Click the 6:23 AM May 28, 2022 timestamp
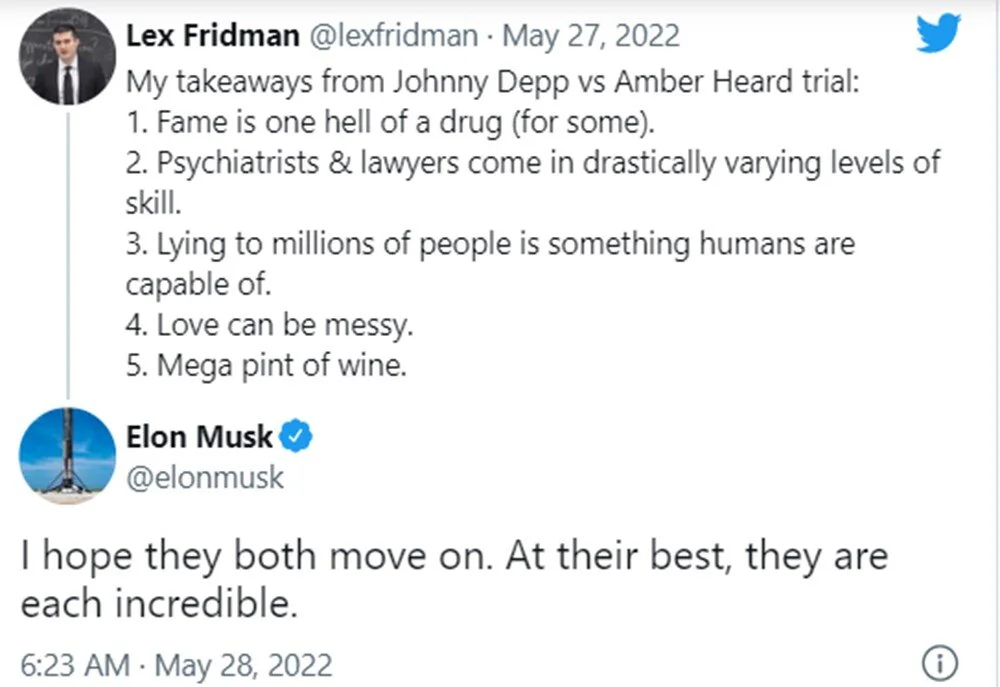The width and height of the screenshot is (1000, 687). (177, 665)
